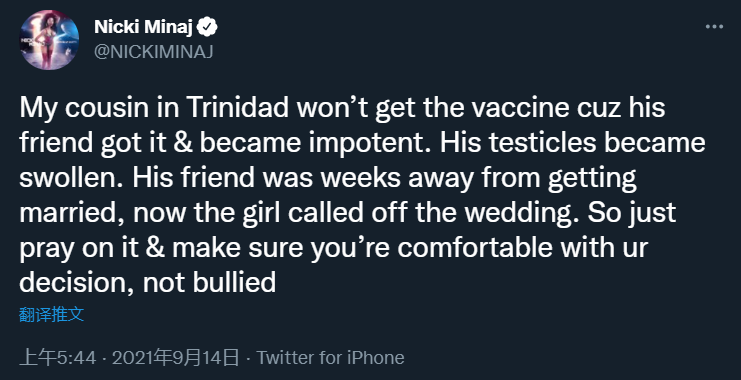Click the word testicles in the tweet
Image resolution: width=741 pixels, height=380 pixels.
click(x=542, y=143)
